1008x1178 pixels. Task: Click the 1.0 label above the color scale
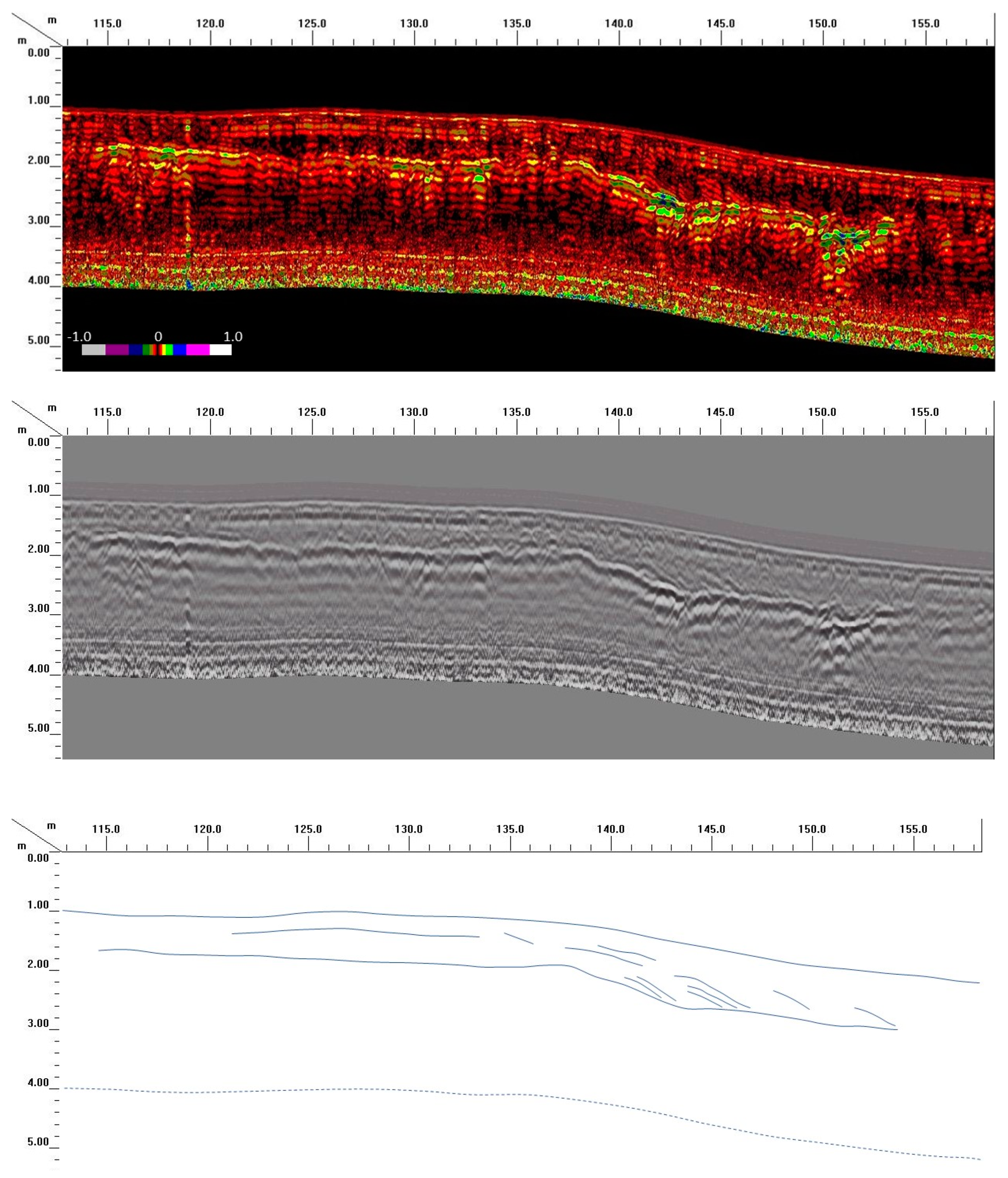pyautogui.click(x=233, y=336)
